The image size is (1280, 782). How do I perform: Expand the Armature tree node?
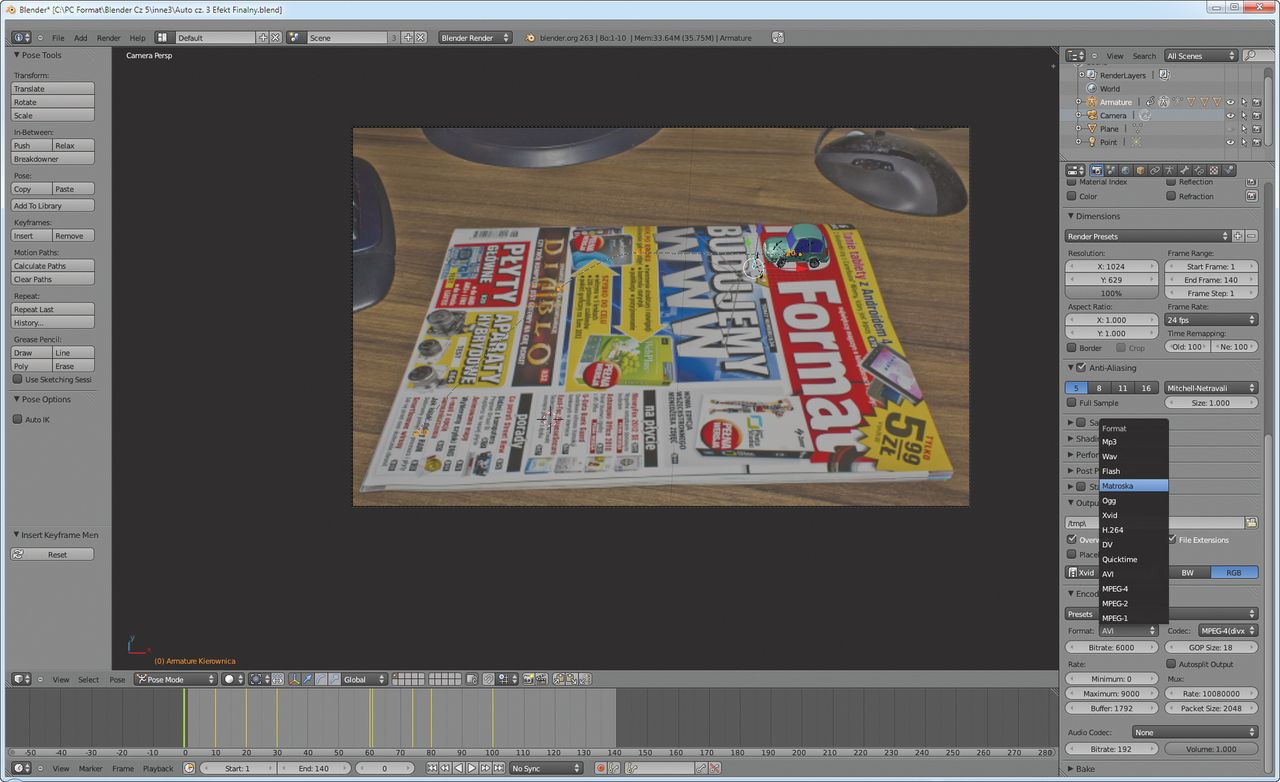(x=1080, y=102)
